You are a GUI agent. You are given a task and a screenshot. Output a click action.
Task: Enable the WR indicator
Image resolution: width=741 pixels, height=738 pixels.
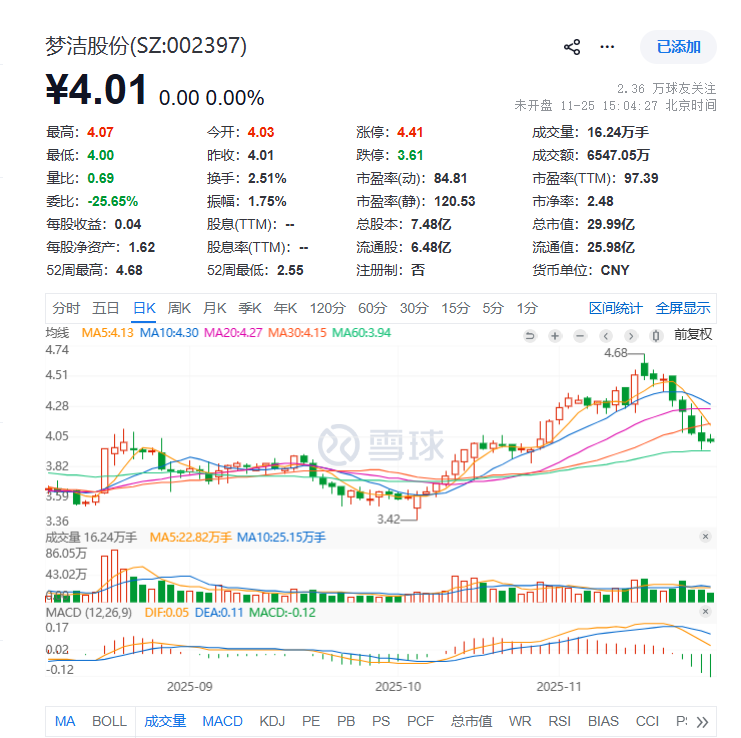(x=520, y=721)
